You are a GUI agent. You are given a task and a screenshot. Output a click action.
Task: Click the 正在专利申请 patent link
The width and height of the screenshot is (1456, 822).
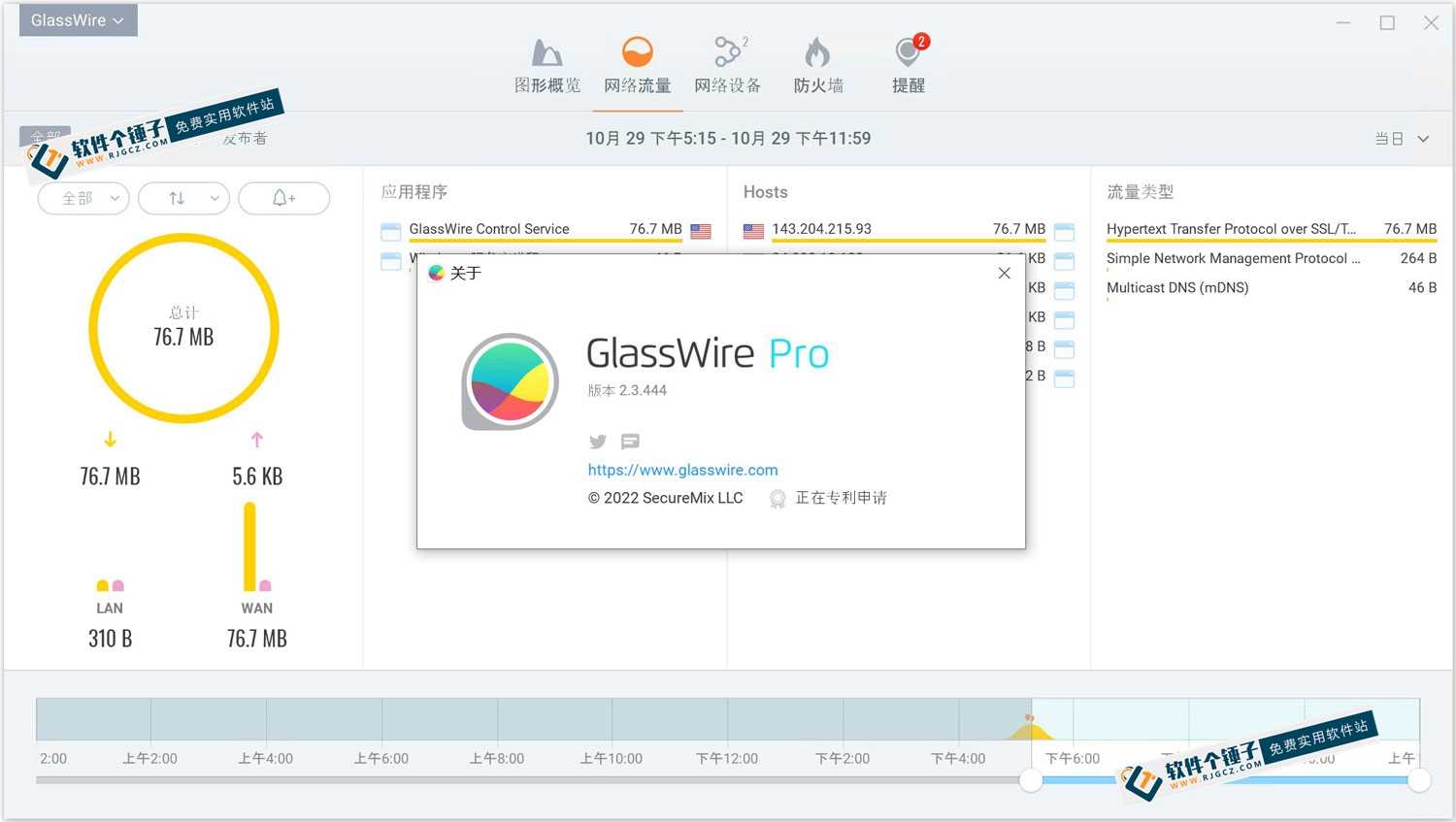(x=841, y=498)
